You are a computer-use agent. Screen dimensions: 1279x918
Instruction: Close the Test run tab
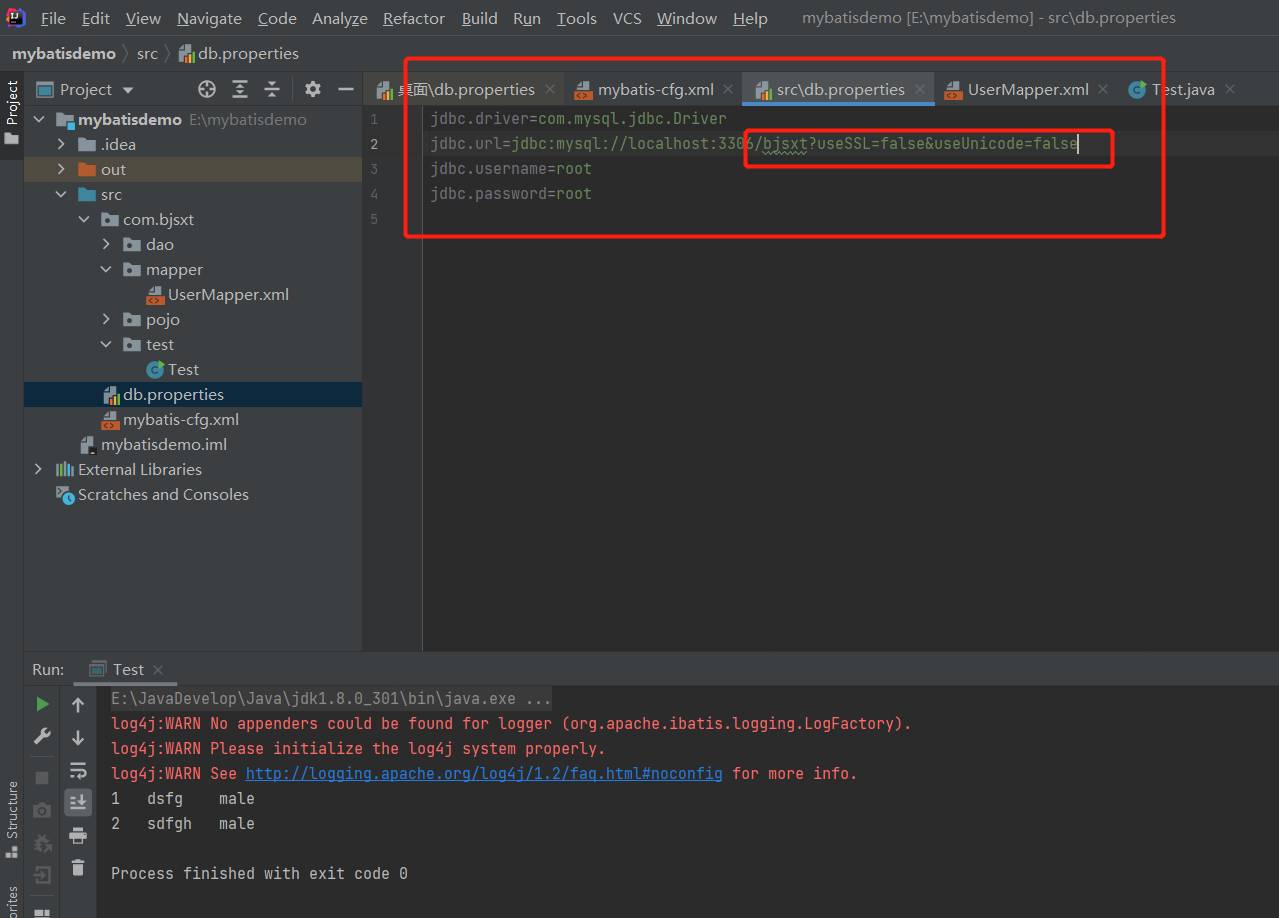158,669
